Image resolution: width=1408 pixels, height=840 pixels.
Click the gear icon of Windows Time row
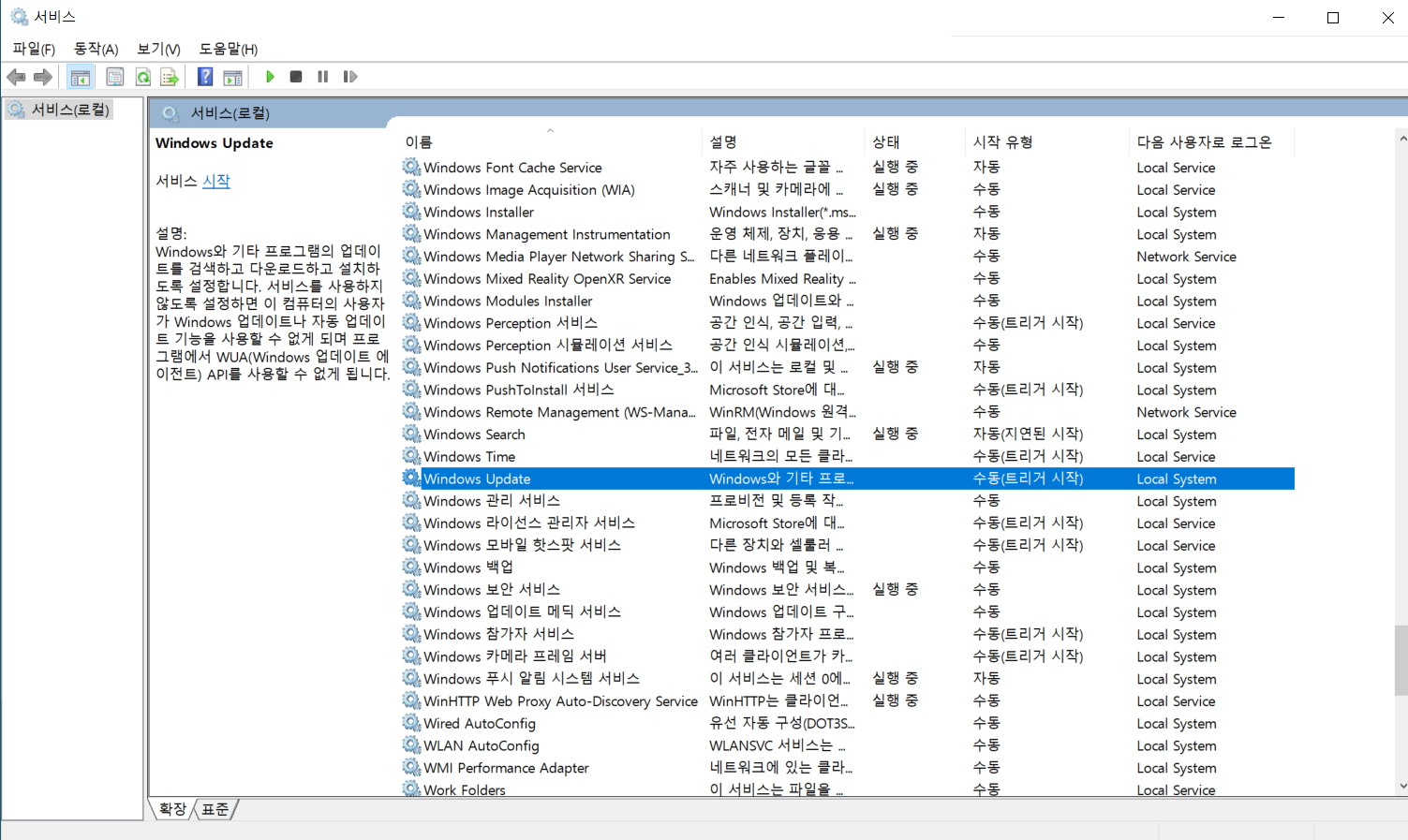(x=411, y=456)
